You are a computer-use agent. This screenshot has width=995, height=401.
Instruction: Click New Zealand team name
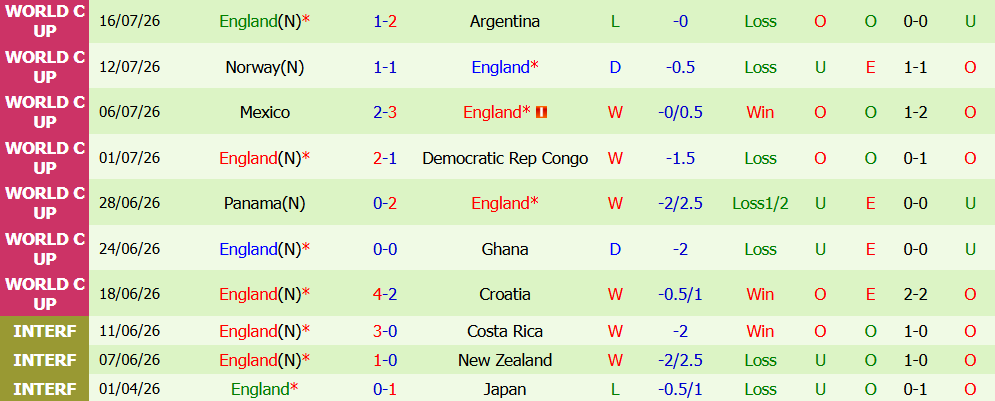pos(505,360)
